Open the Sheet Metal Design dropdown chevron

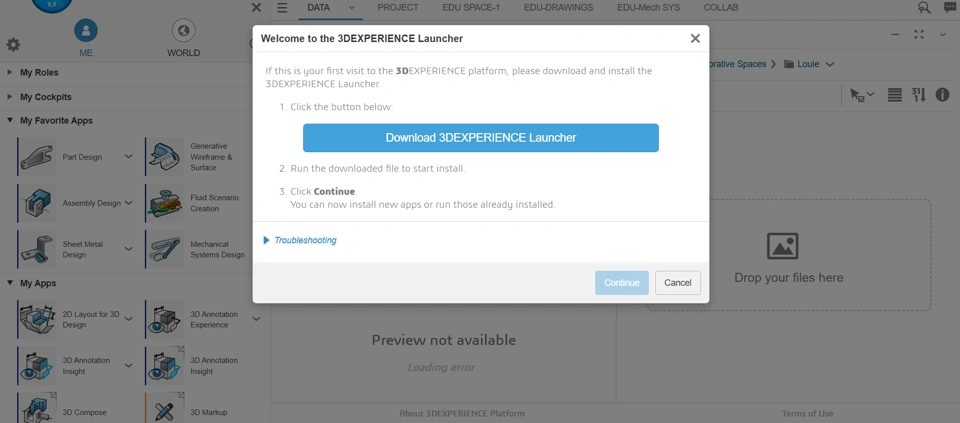click(129, 249)
